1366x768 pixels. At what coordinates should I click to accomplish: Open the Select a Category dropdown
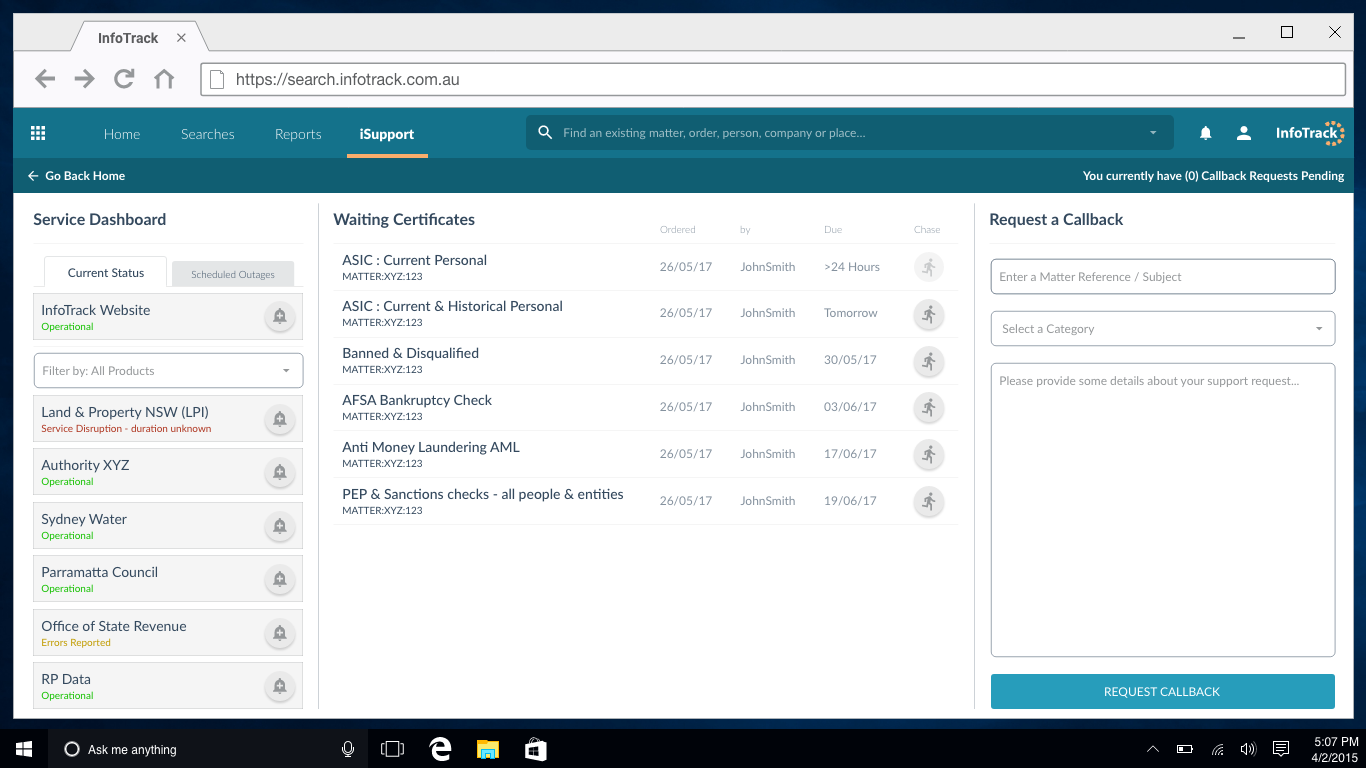point(1163,328)
